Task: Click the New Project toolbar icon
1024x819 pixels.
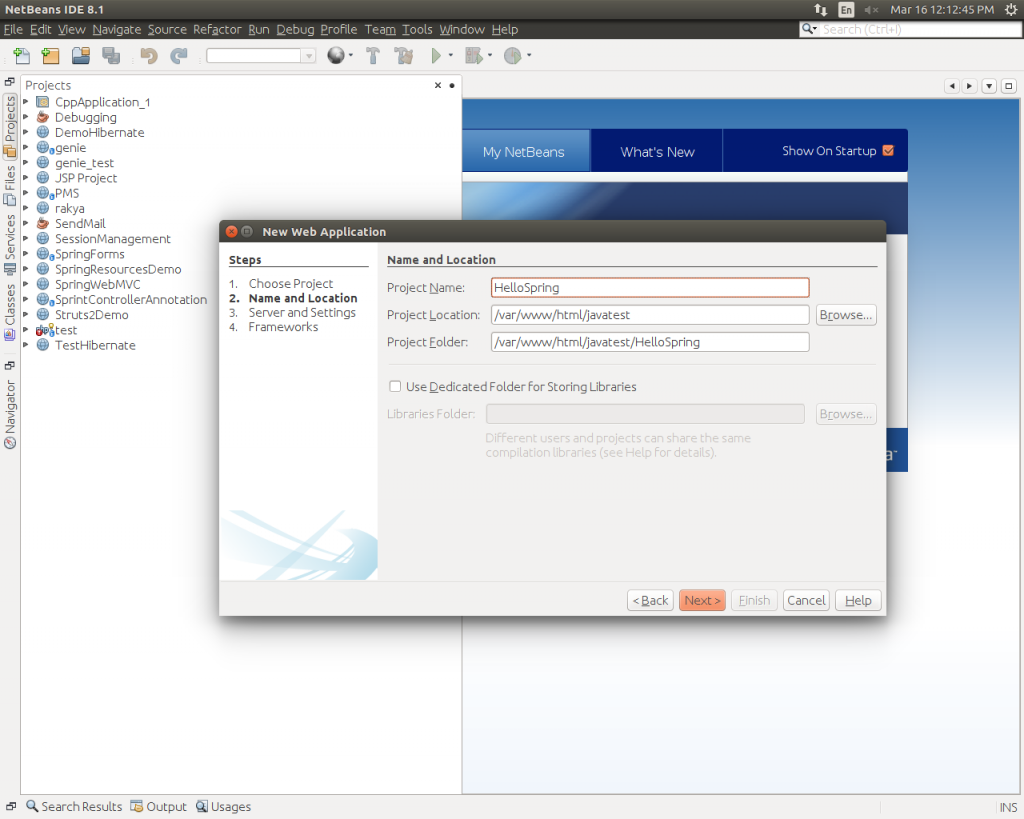Action: coord(50,56)
